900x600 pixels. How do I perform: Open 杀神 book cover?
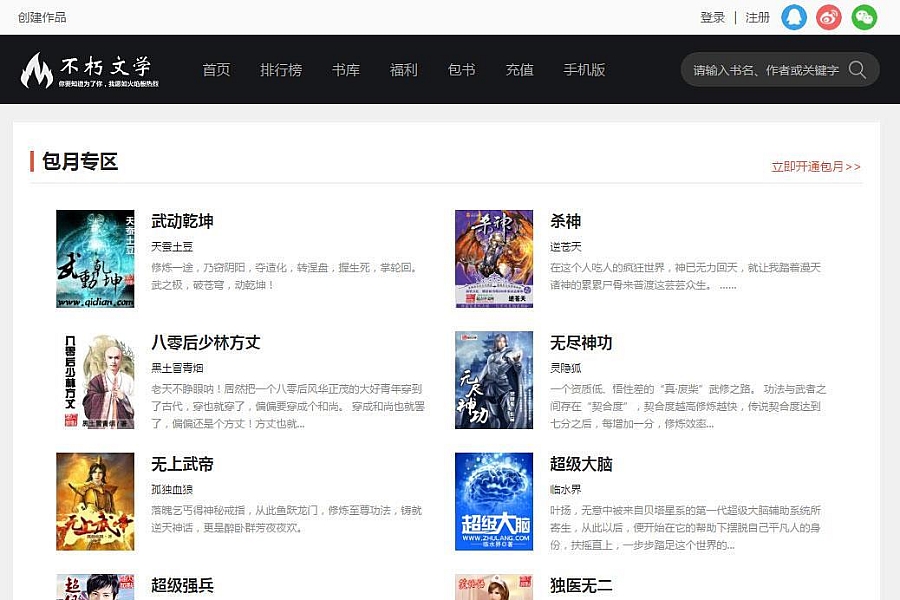click(x=494, y=259)
